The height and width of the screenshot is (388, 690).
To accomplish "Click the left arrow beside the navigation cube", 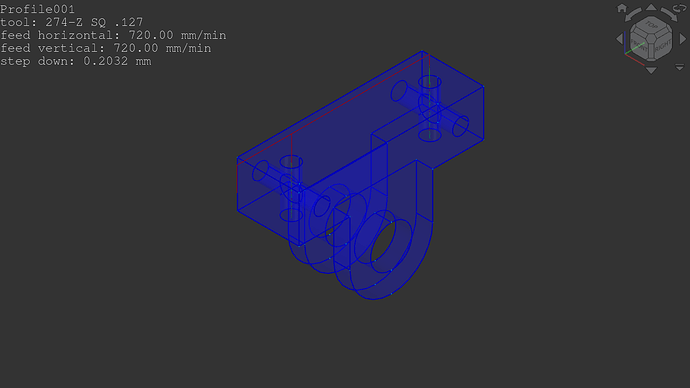I will coord(620,39).
